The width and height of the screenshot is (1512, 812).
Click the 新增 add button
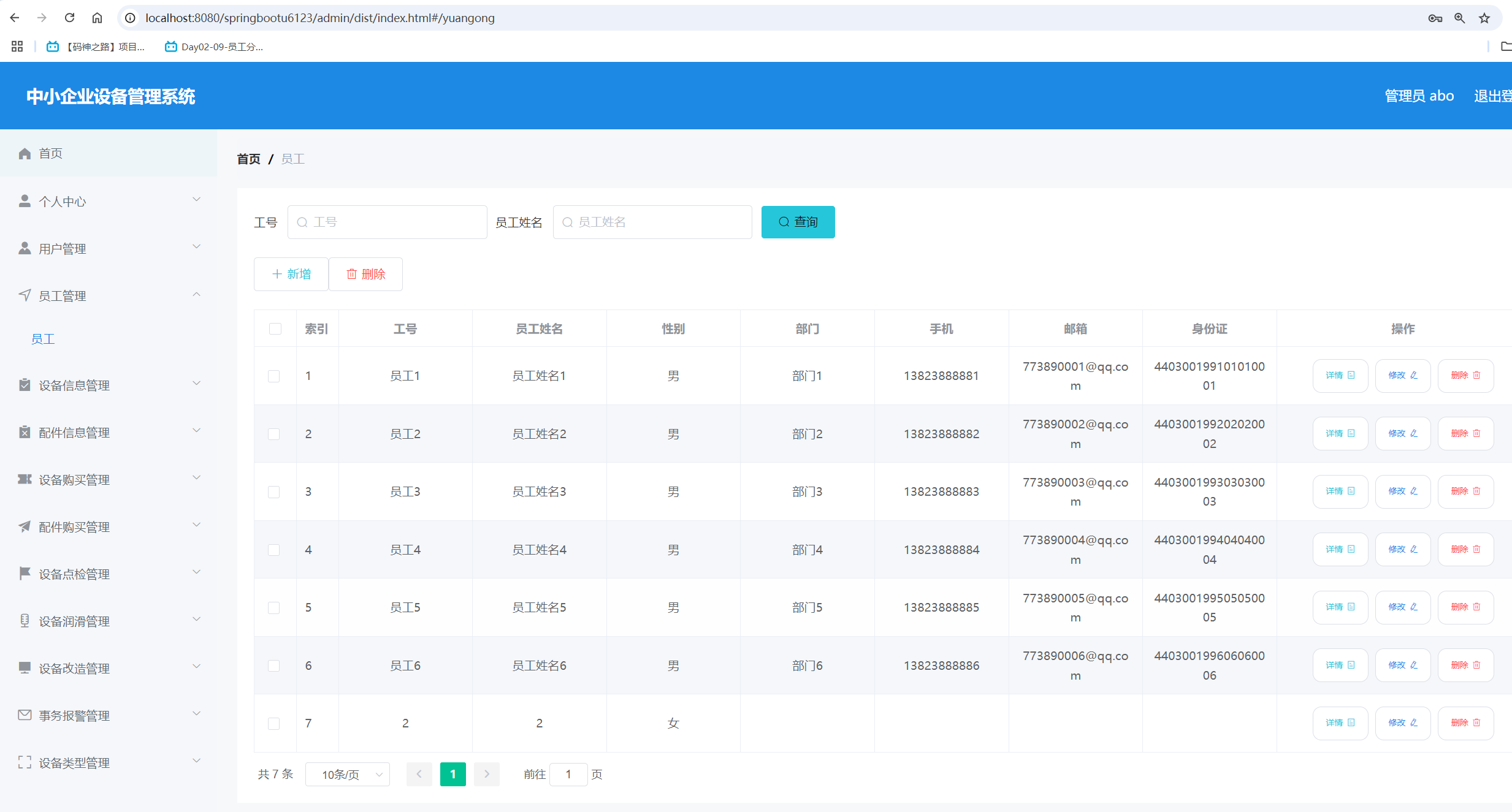[x=291, y=274]
